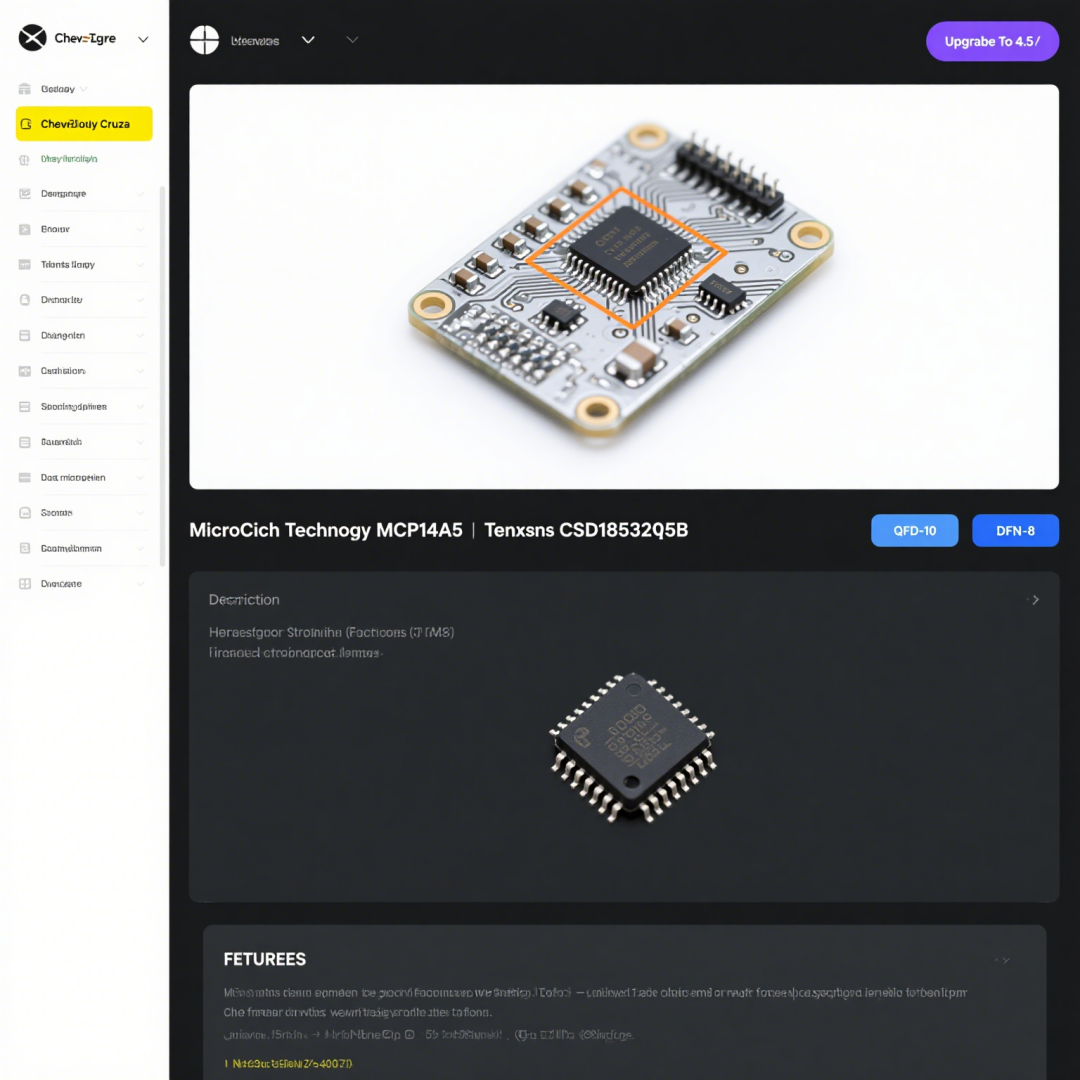Expand the Dbangnlen row chevron
1080x1080 pixels.
(141, 335)
